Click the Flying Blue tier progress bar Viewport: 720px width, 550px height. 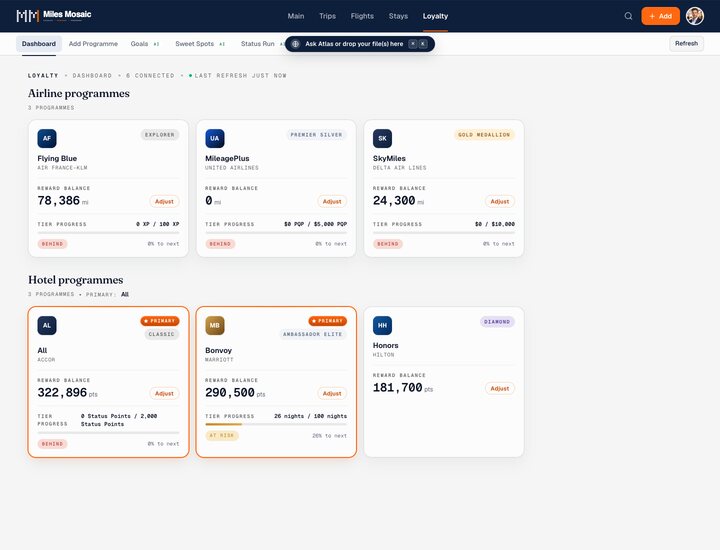tap(108, 233)
